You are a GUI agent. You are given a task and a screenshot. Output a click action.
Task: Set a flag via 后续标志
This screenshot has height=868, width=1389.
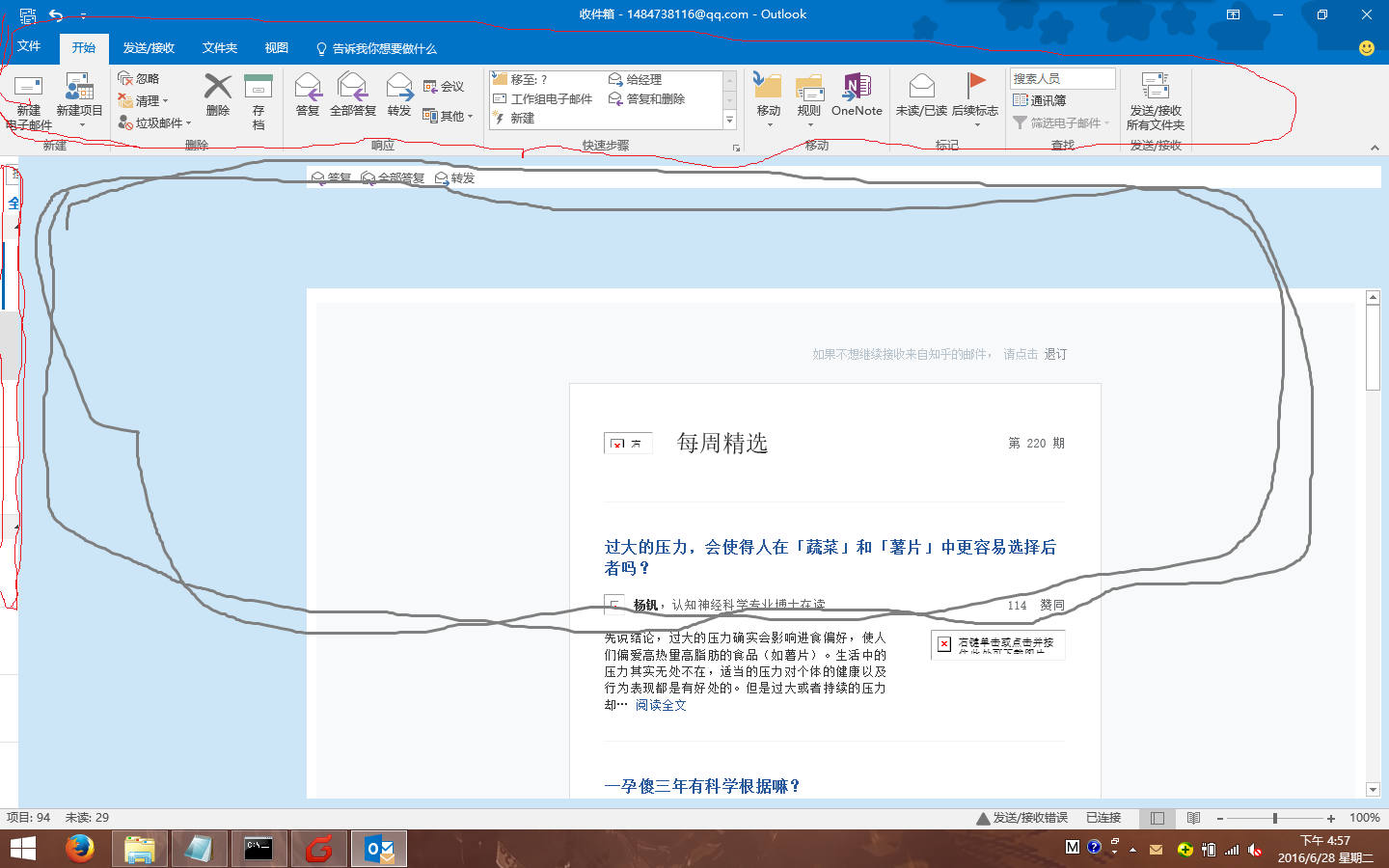tap(977, 96)
